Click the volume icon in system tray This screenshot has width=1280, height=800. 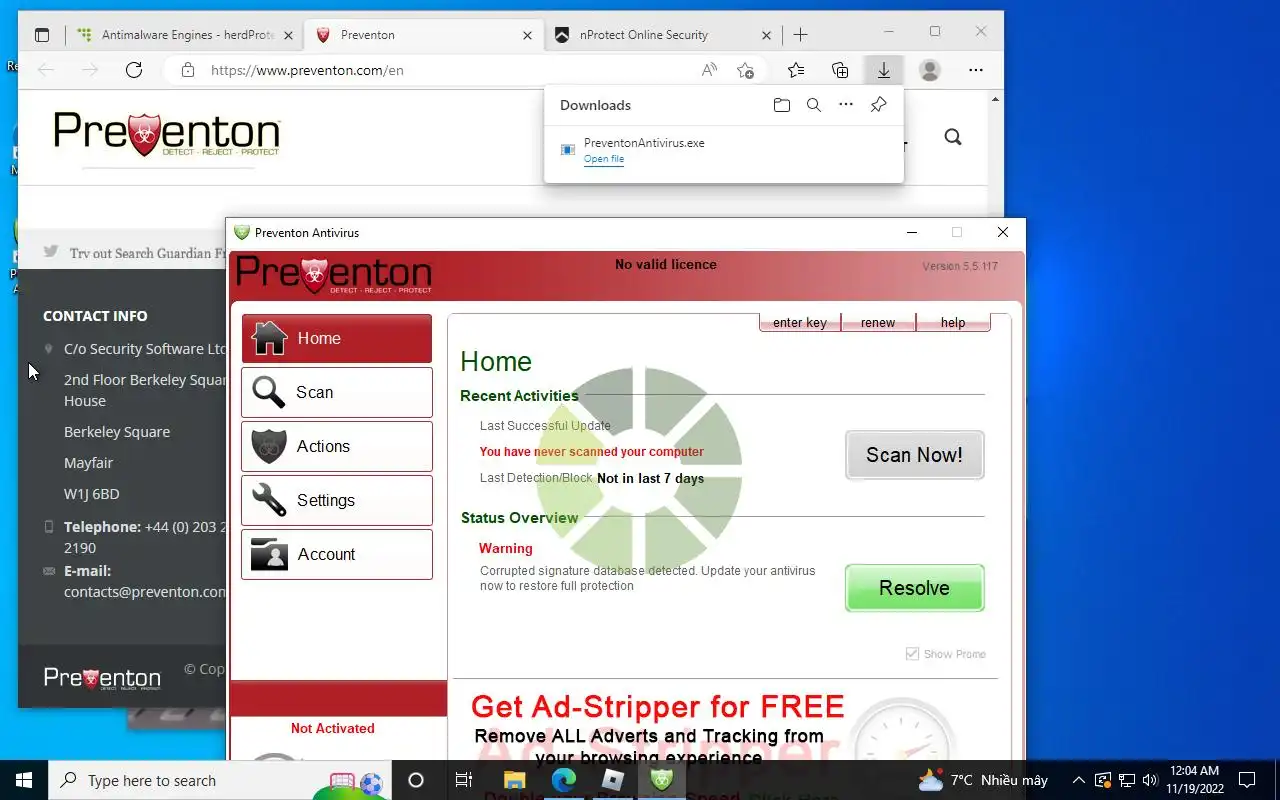(1150, 780)
